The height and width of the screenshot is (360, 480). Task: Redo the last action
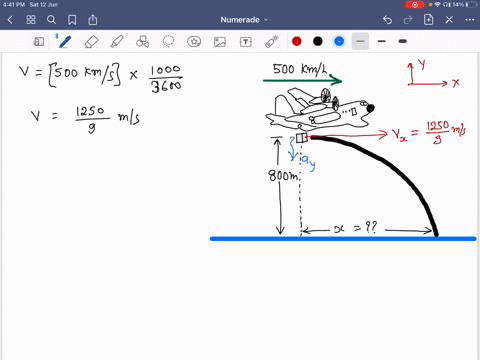(x=408, y=20)
